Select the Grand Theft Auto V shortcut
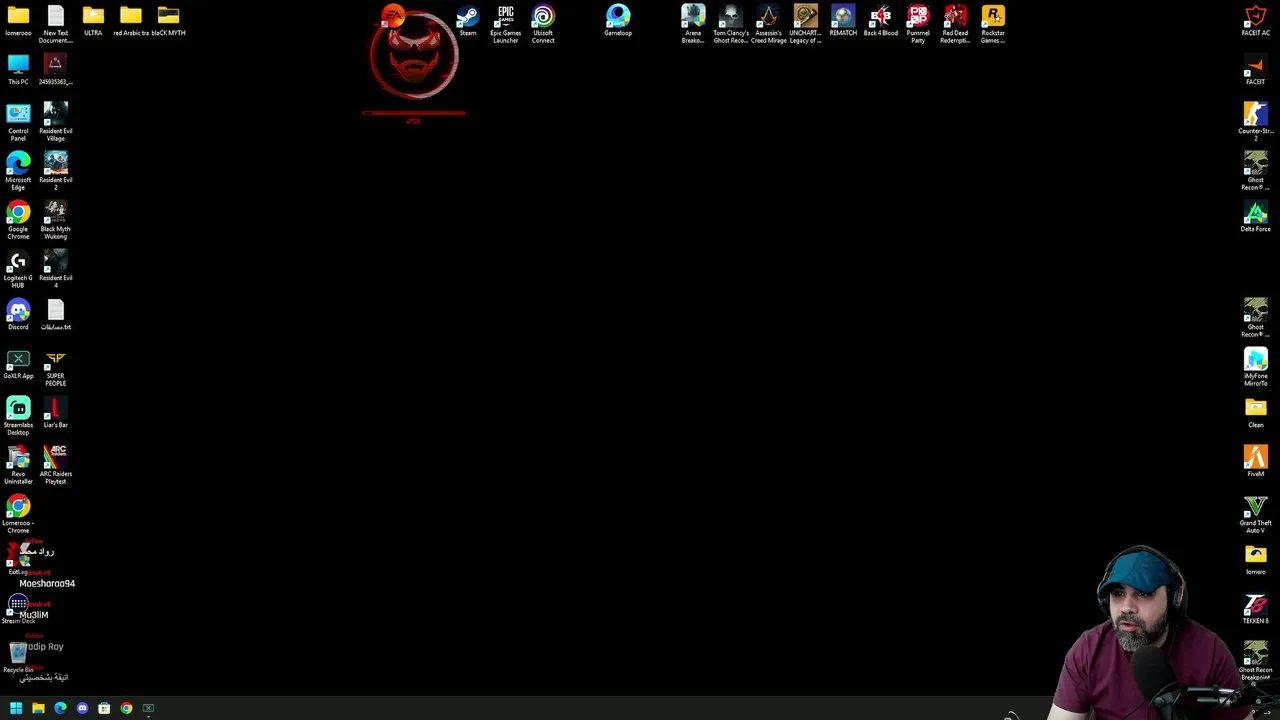Image resolution: width=1280 pixels, height=720 pixels. click(x=1256, y=515)
